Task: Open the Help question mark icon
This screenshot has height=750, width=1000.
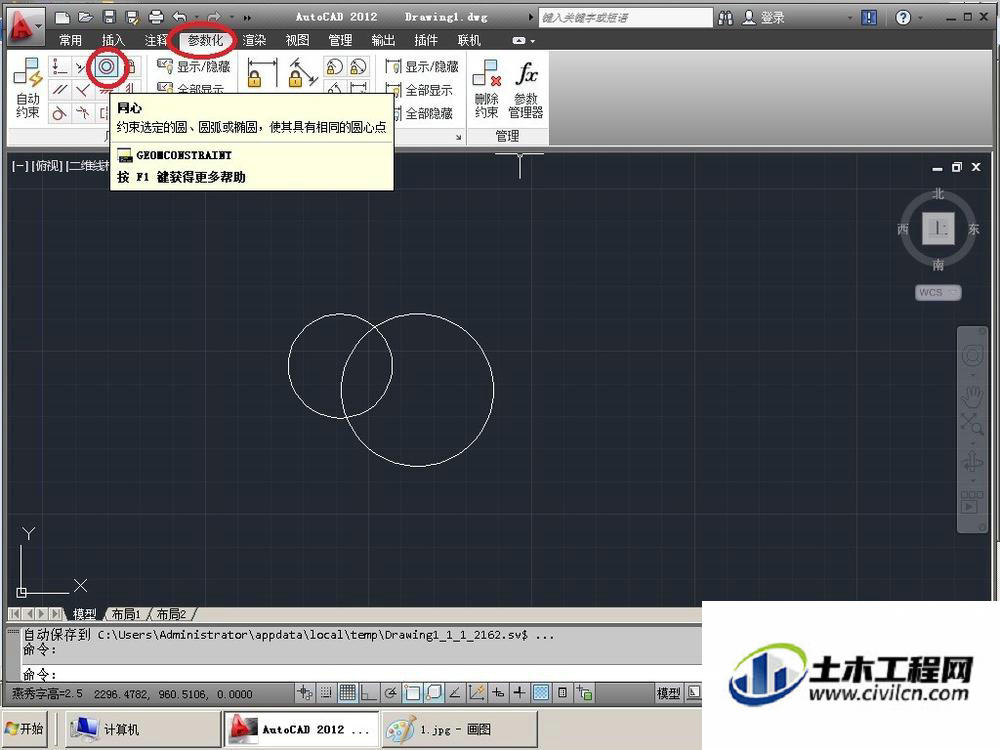Action: pyautogui.click(x=902, y=17)
